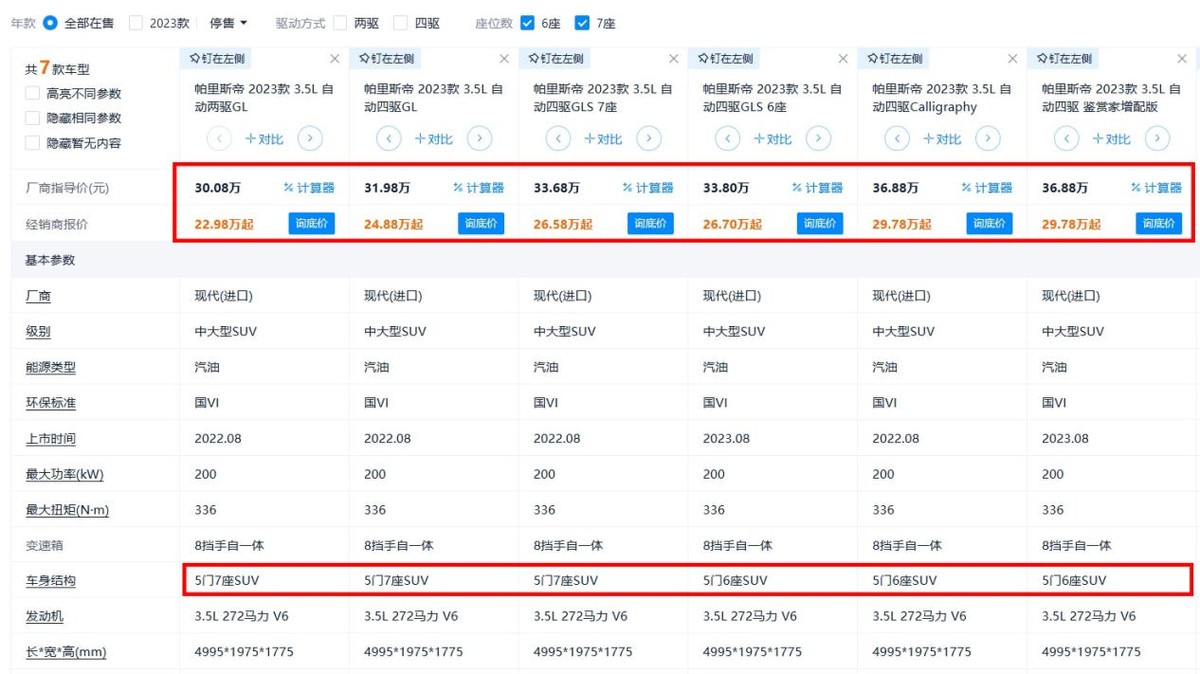Add 自动四驱GL to comparison via +对比
1200x674 pixels.
tap(436, 139)
